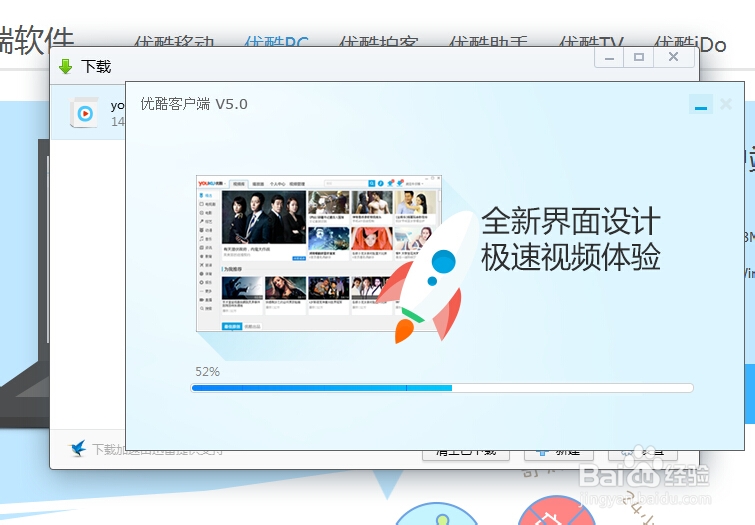Close the 优酷客户端 V5.0 installer window
The height and width of the screenshot is (525, 755).
(726, 104)
